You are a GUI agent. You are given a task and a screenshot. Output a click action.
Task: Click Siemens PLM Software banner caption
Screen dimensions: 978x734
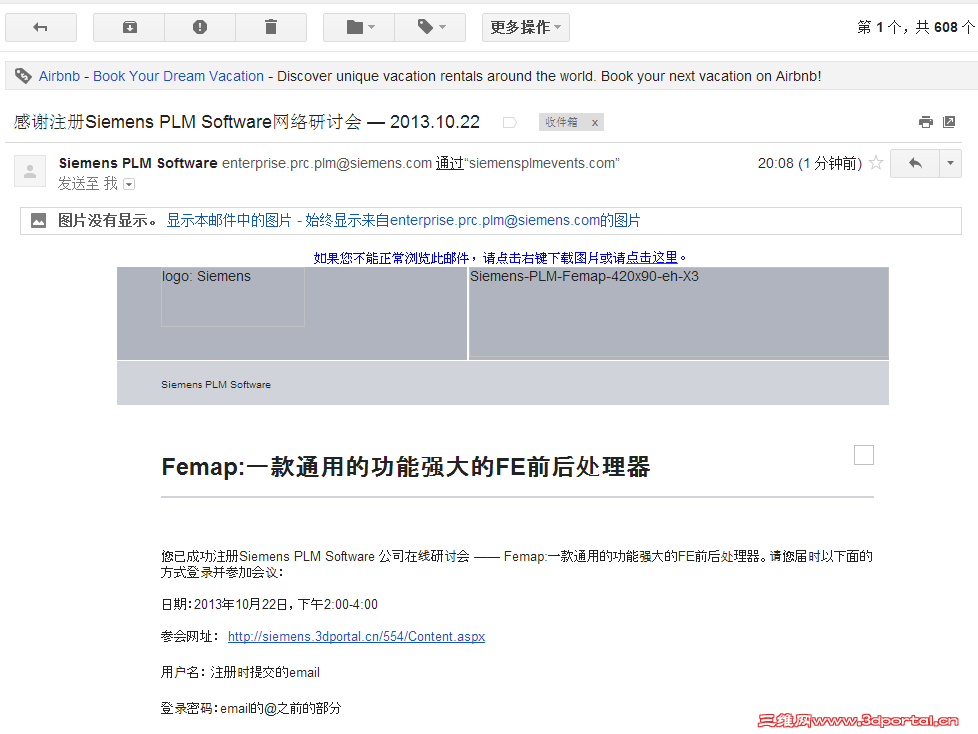pyautogui.click(x=216, y=385)
